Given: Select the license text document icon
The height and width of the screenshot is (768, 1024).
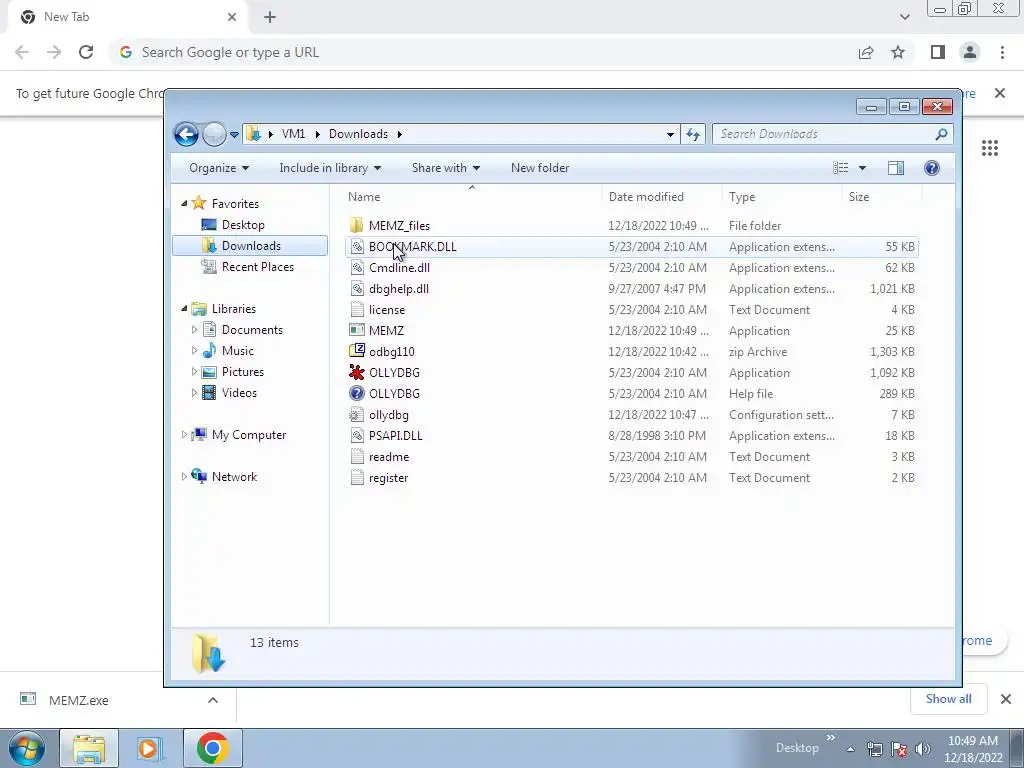Looking at the screenshot, I should 357,310.
